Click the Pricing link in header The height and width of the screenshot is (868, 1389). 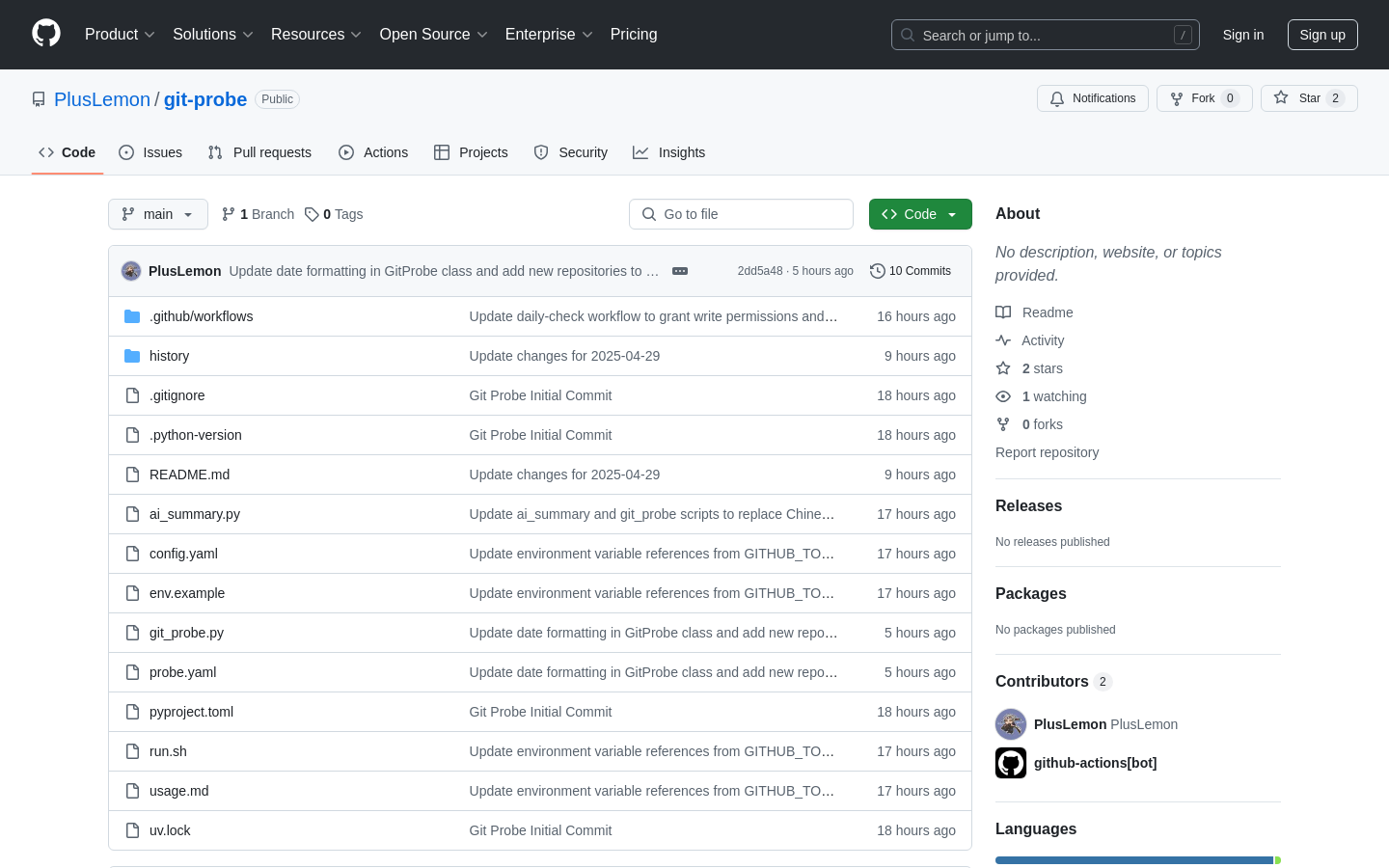(x=634, y=35)
